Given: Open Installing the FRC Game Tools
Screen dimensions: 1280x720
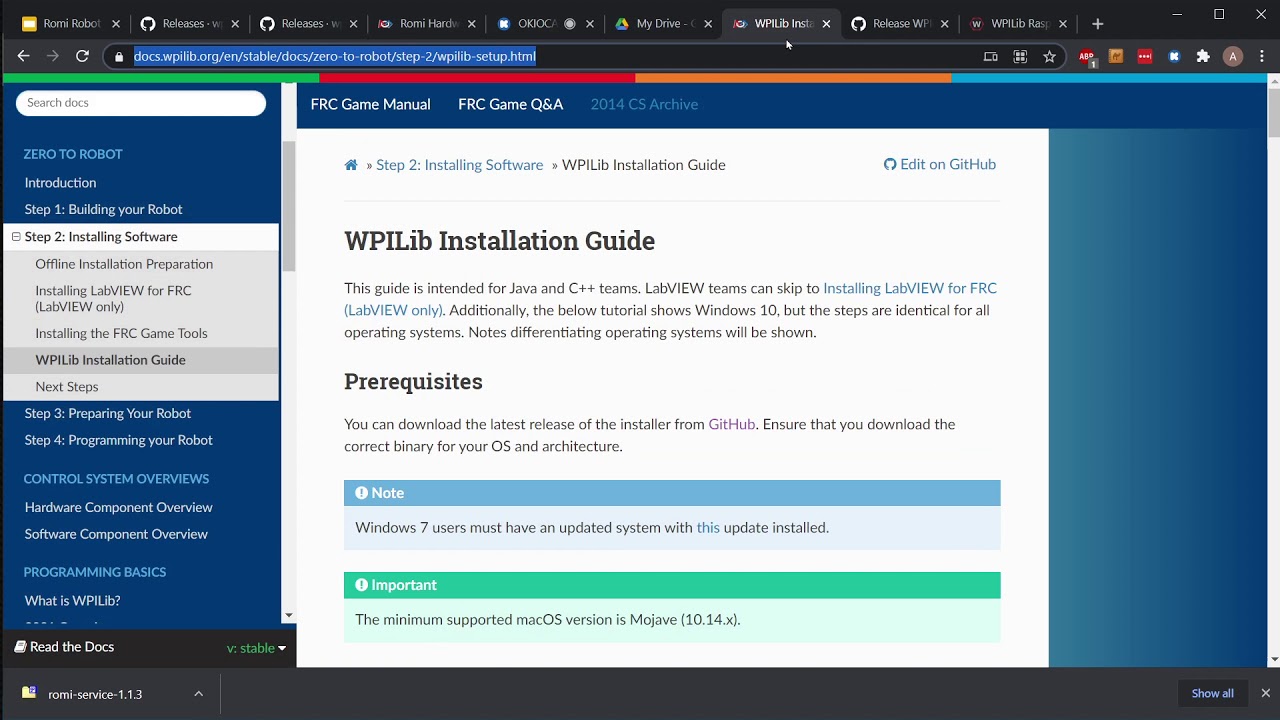Looking at the screenshot, I should click(121, 333).
